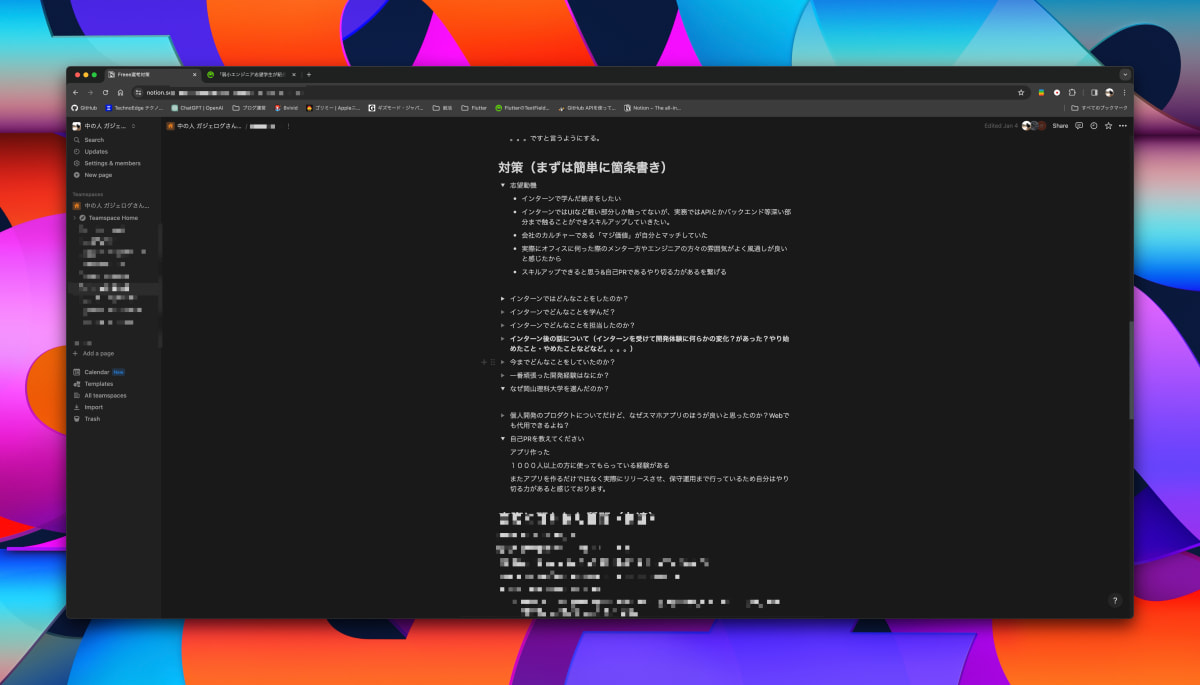Click the add block plus handle
The image size is (1200, 685).
[x=484, y=361]
